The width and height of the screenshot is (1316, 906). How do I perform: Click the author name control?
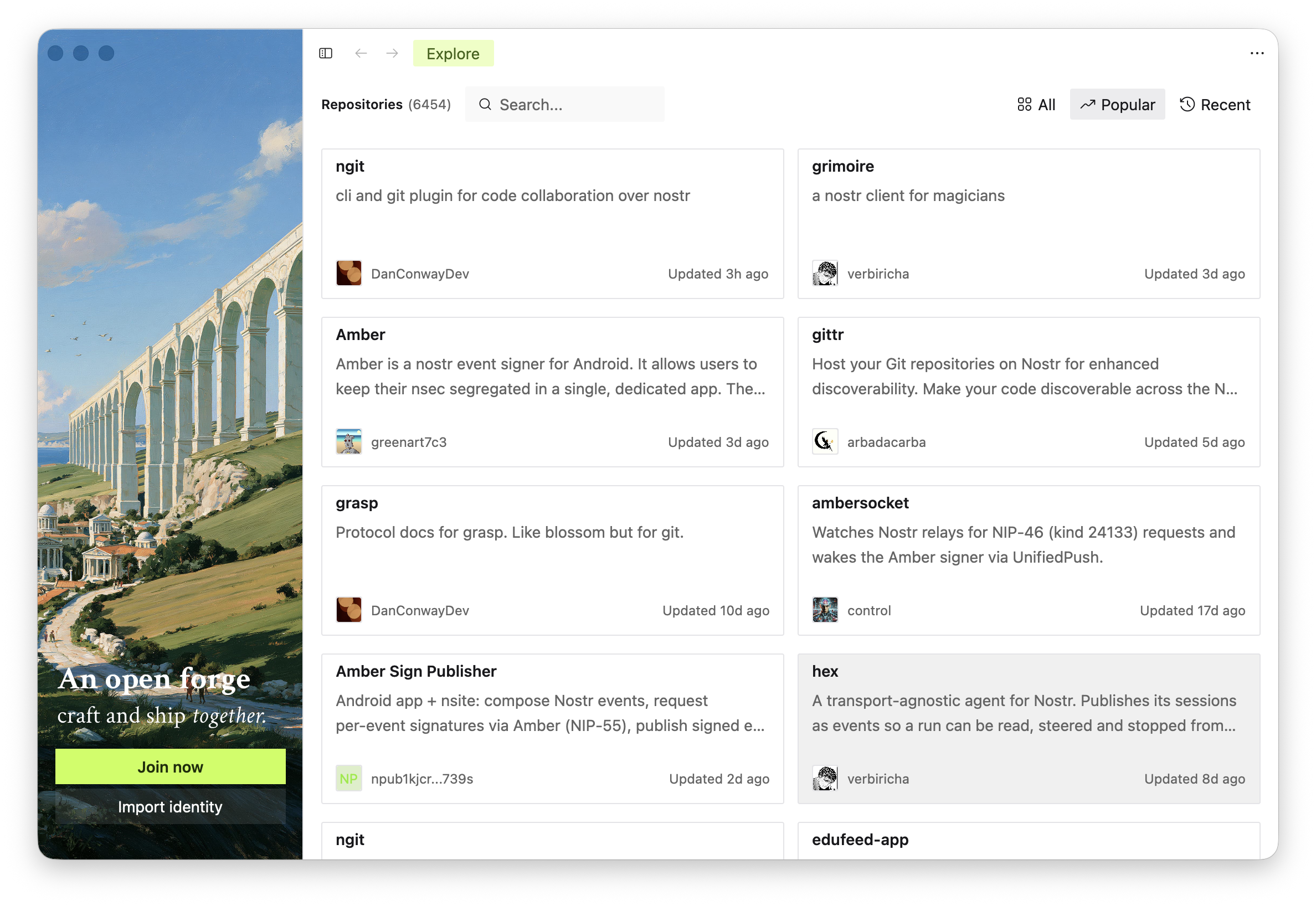pos(869,611)
